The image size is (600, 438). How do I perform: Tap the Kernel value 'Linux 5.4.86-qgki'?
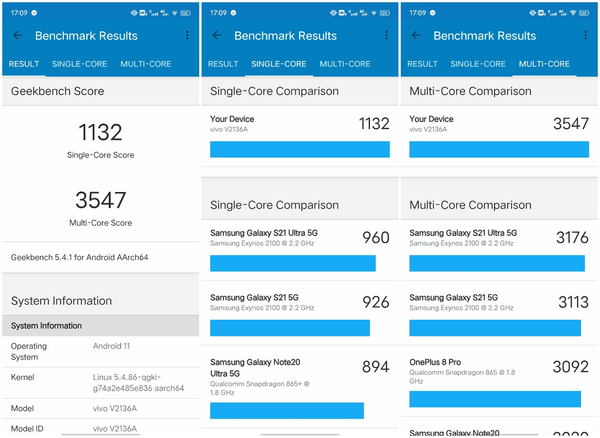point(138,383)
